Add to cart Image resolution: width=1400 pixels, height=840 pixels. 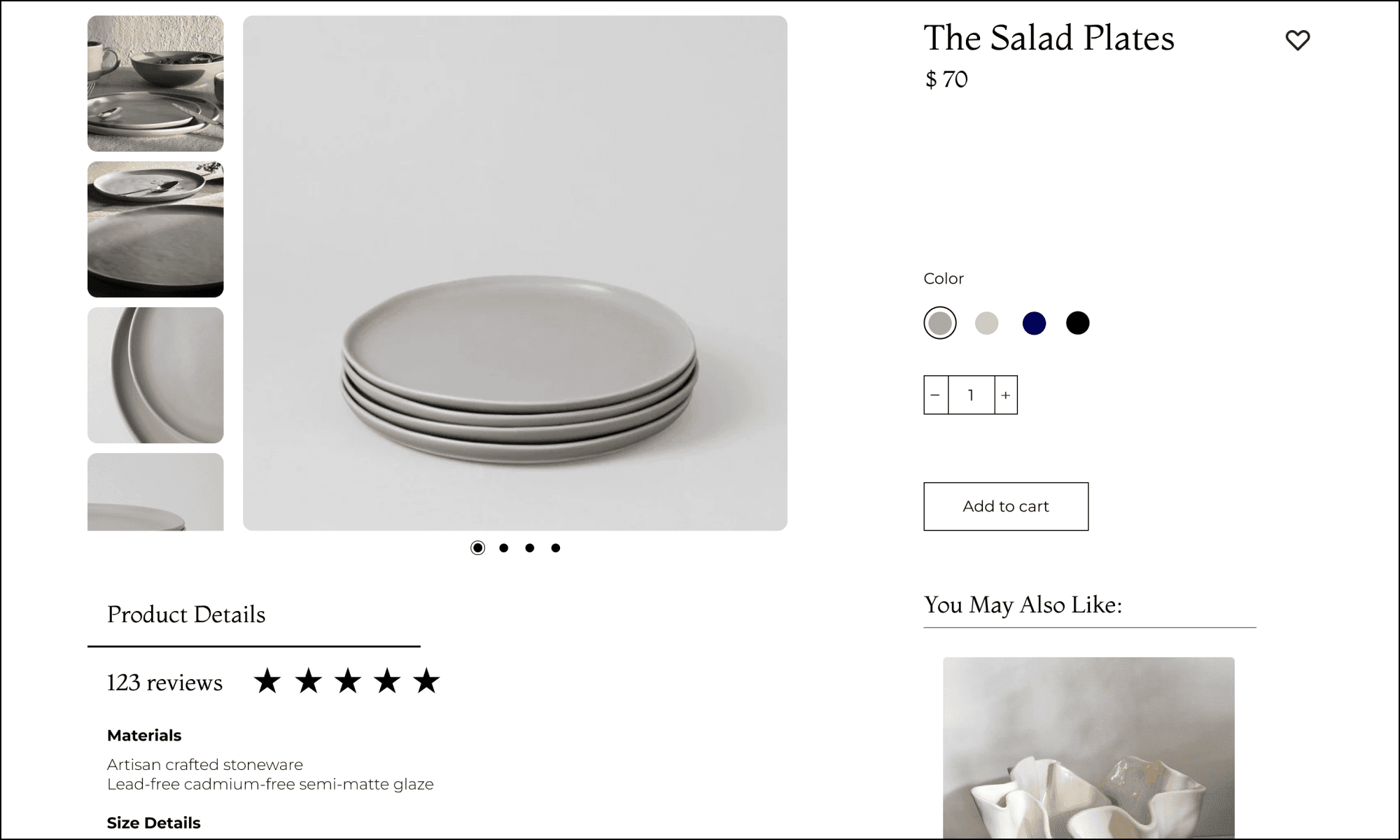pyautogui.click(x=1006, y=506)
